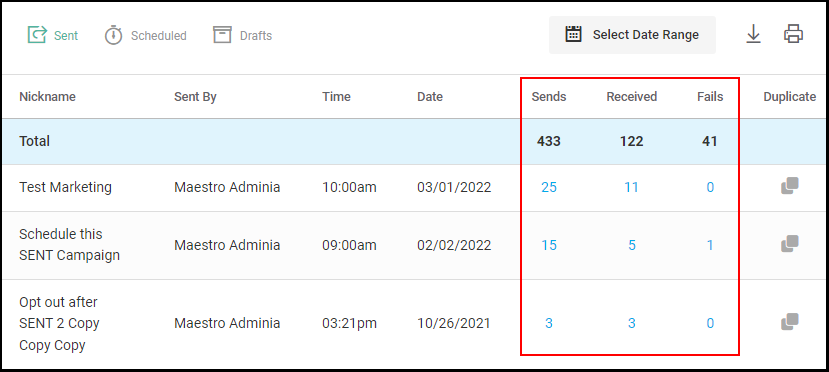Screen dimensions: 829x372
Task: Switch to the Scheduled tab
Action: coord(145,35)
